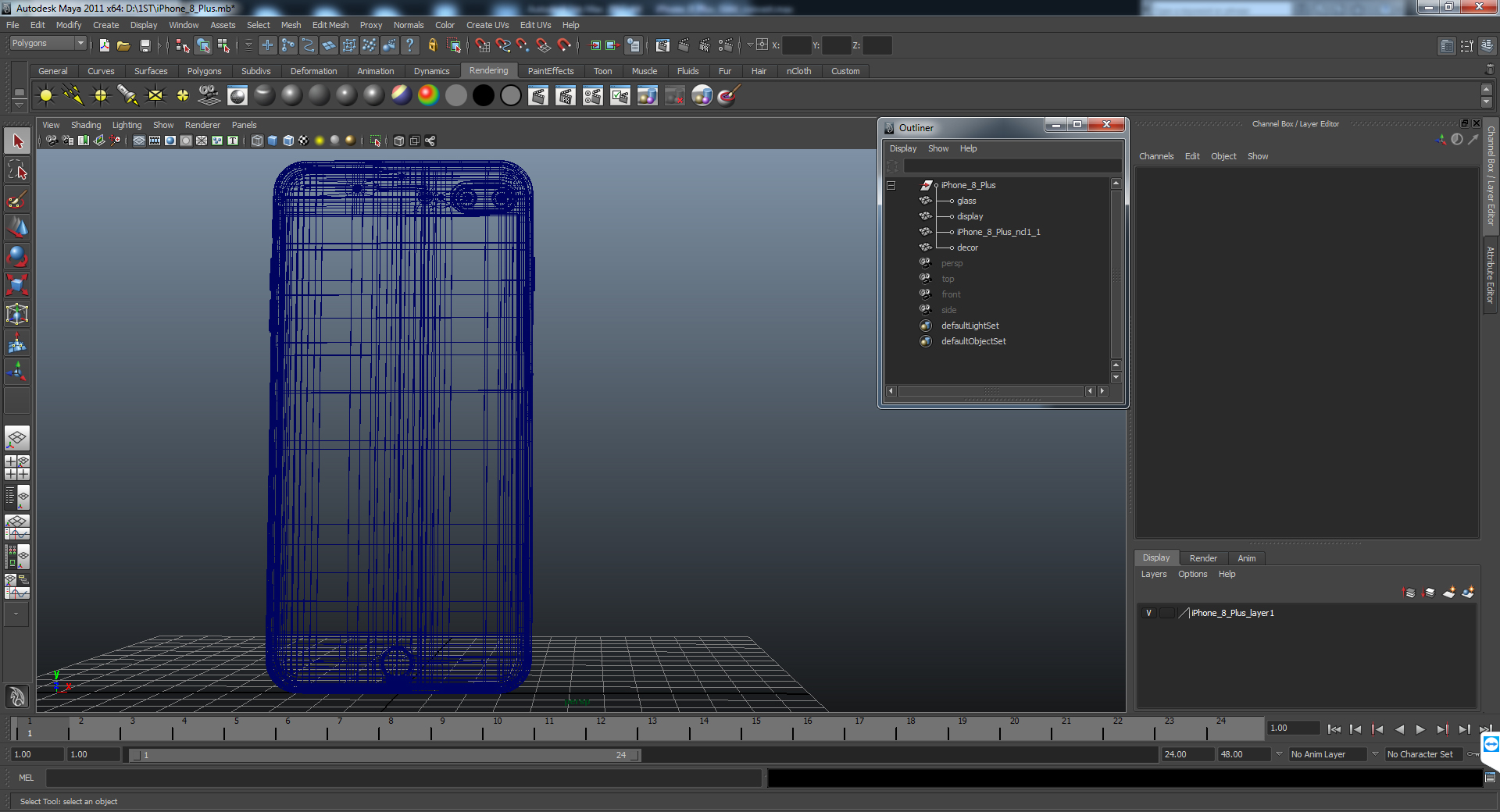Click the Outliner vertical scrollbar
The height and width of the screenshot is (812, 1500).
coord(1116,274)
